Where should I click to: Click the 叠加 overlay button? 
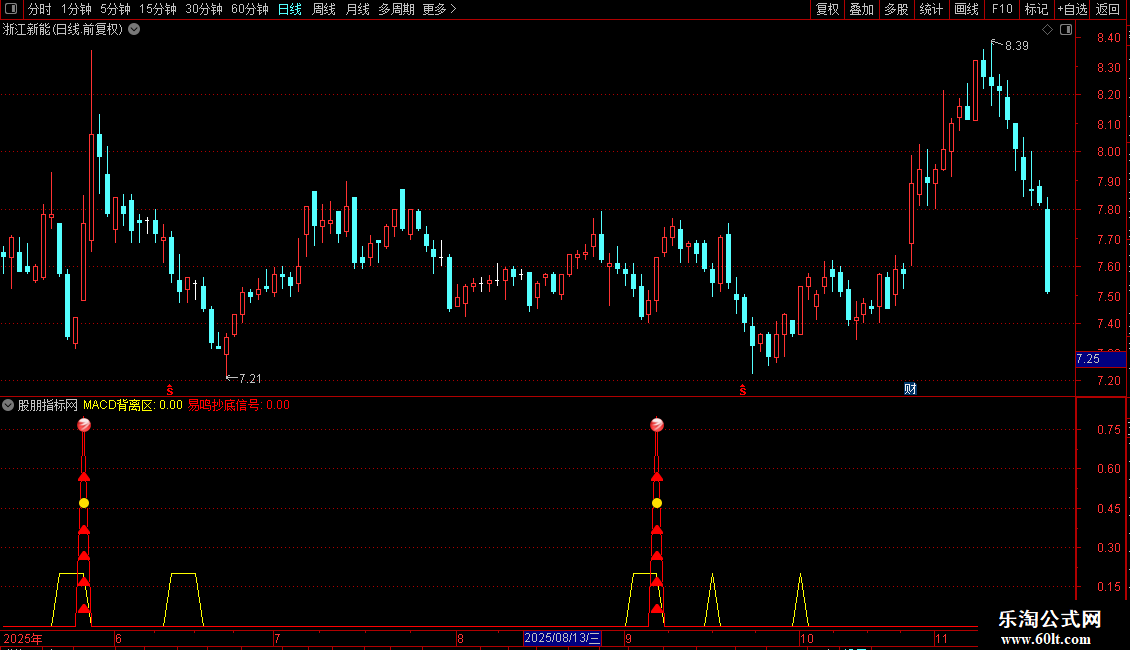tap(861, 9)
